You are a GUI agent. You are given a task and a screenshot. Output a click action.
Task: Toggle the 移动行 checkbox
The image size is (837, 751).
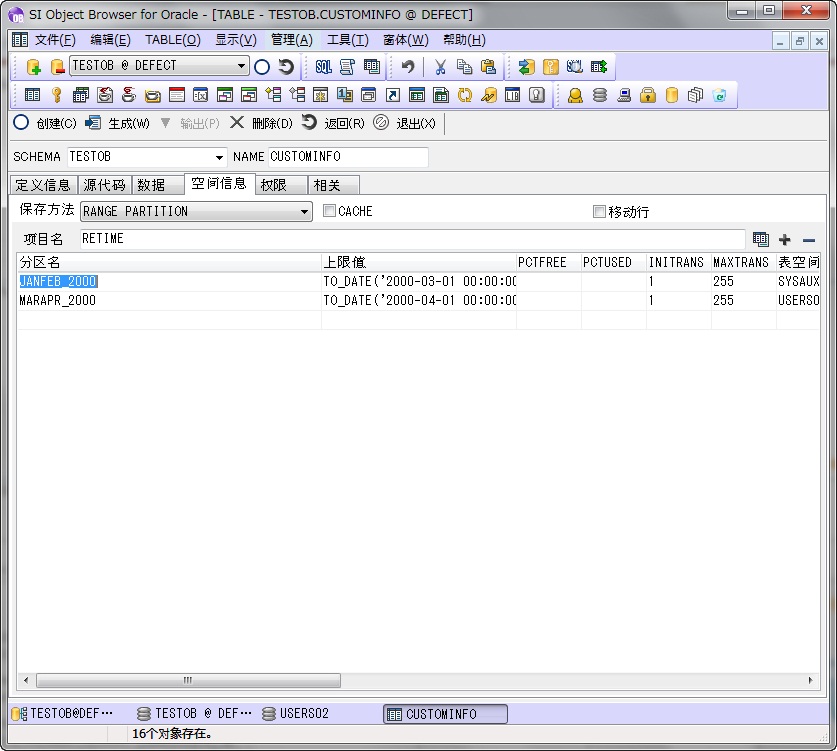coord(599,211)
